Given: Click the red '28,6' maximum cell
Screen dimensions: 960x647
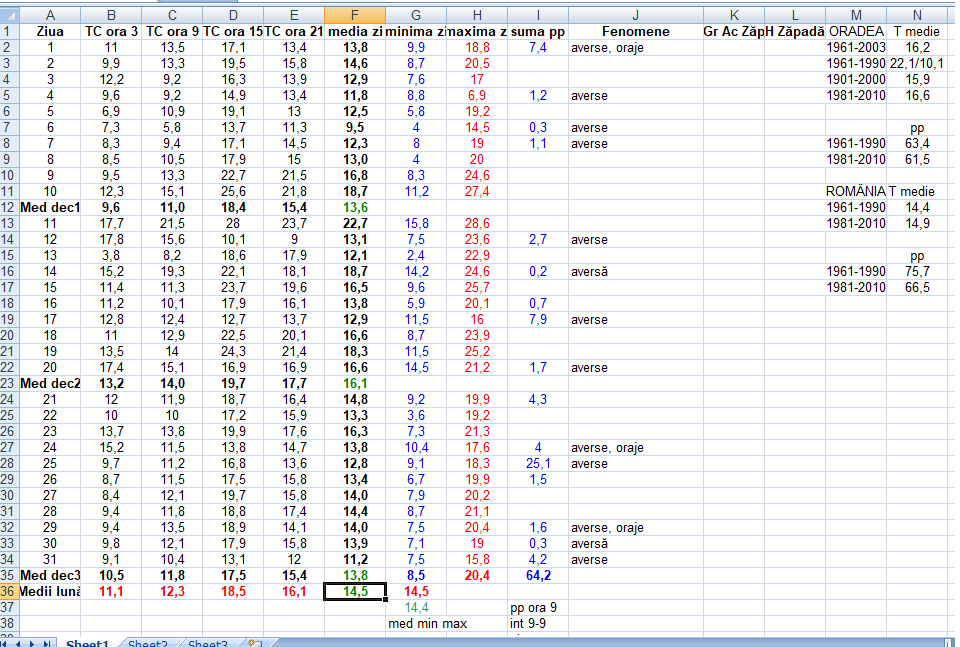Looking at the screenshot, I should (x=476, y=223).
